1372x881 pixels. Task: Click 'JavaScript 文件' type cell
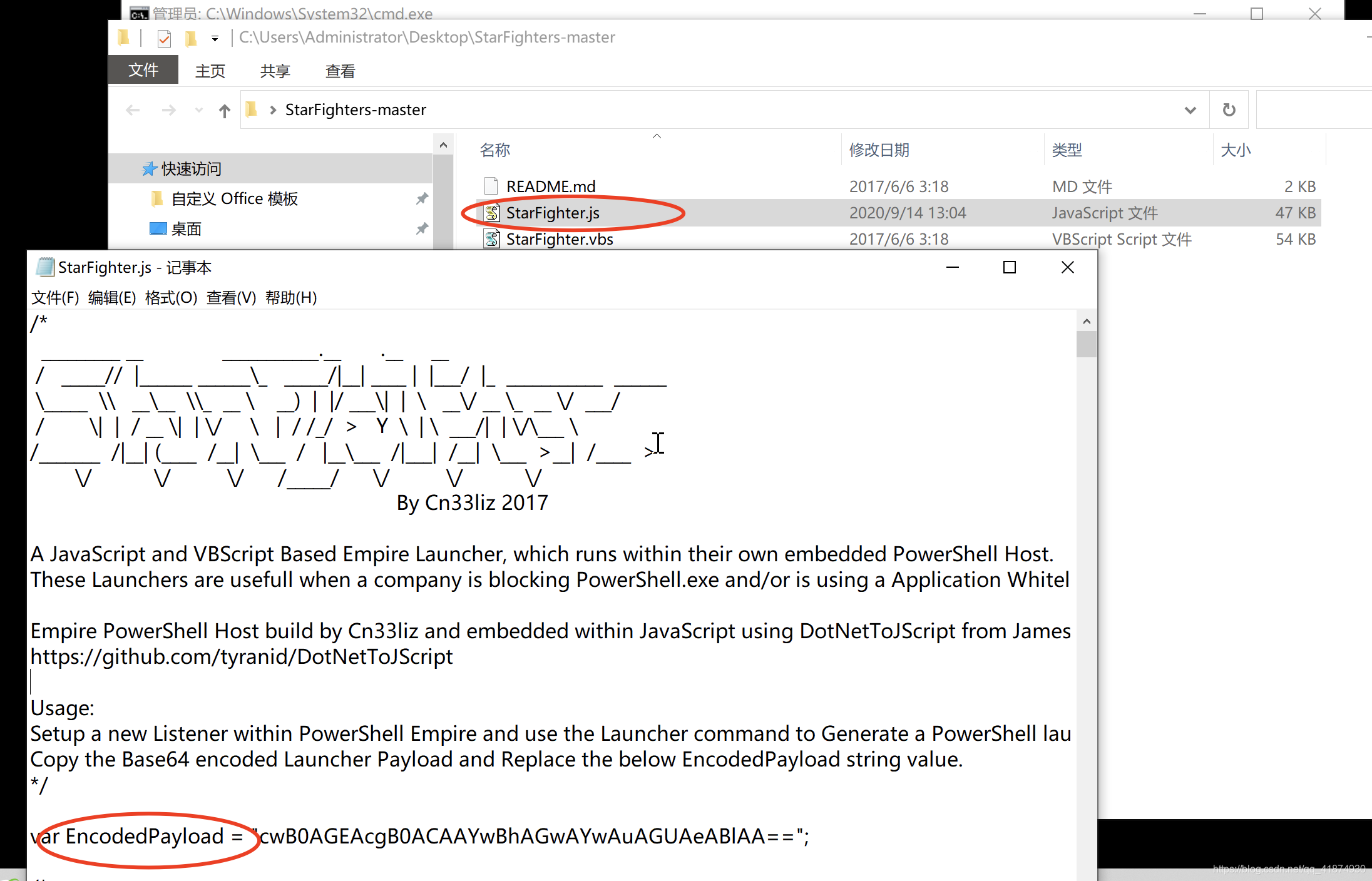(1105, 213)
